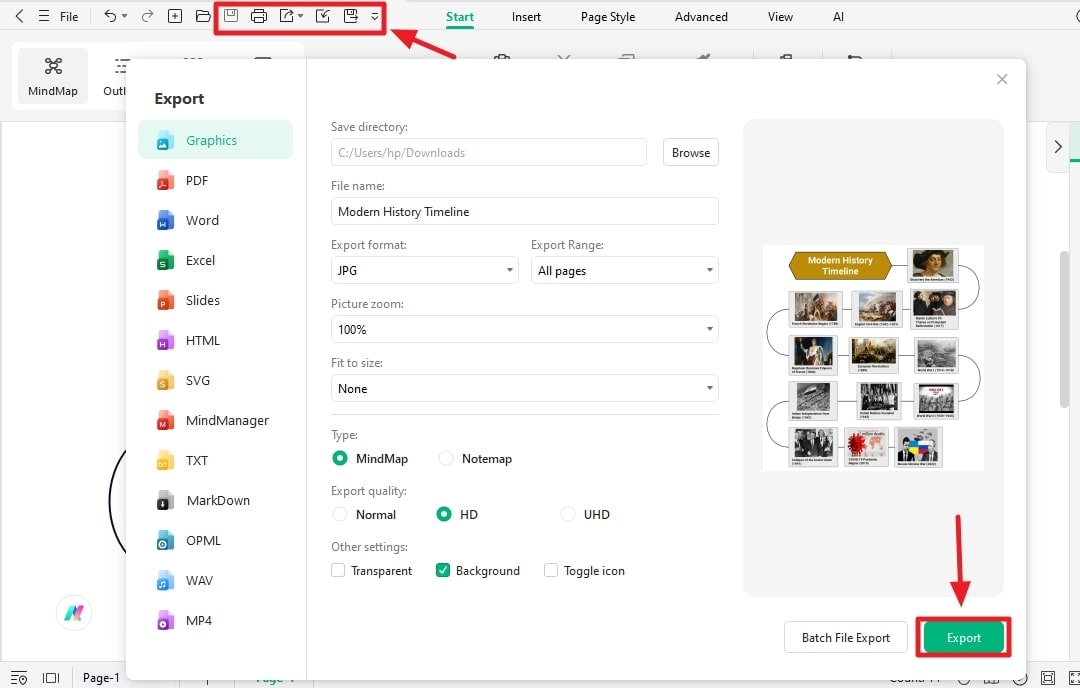Click the vertical scrollbar on right edge
The width and height of the screenshot is (1080, 688).
[x=1064, y=329]
